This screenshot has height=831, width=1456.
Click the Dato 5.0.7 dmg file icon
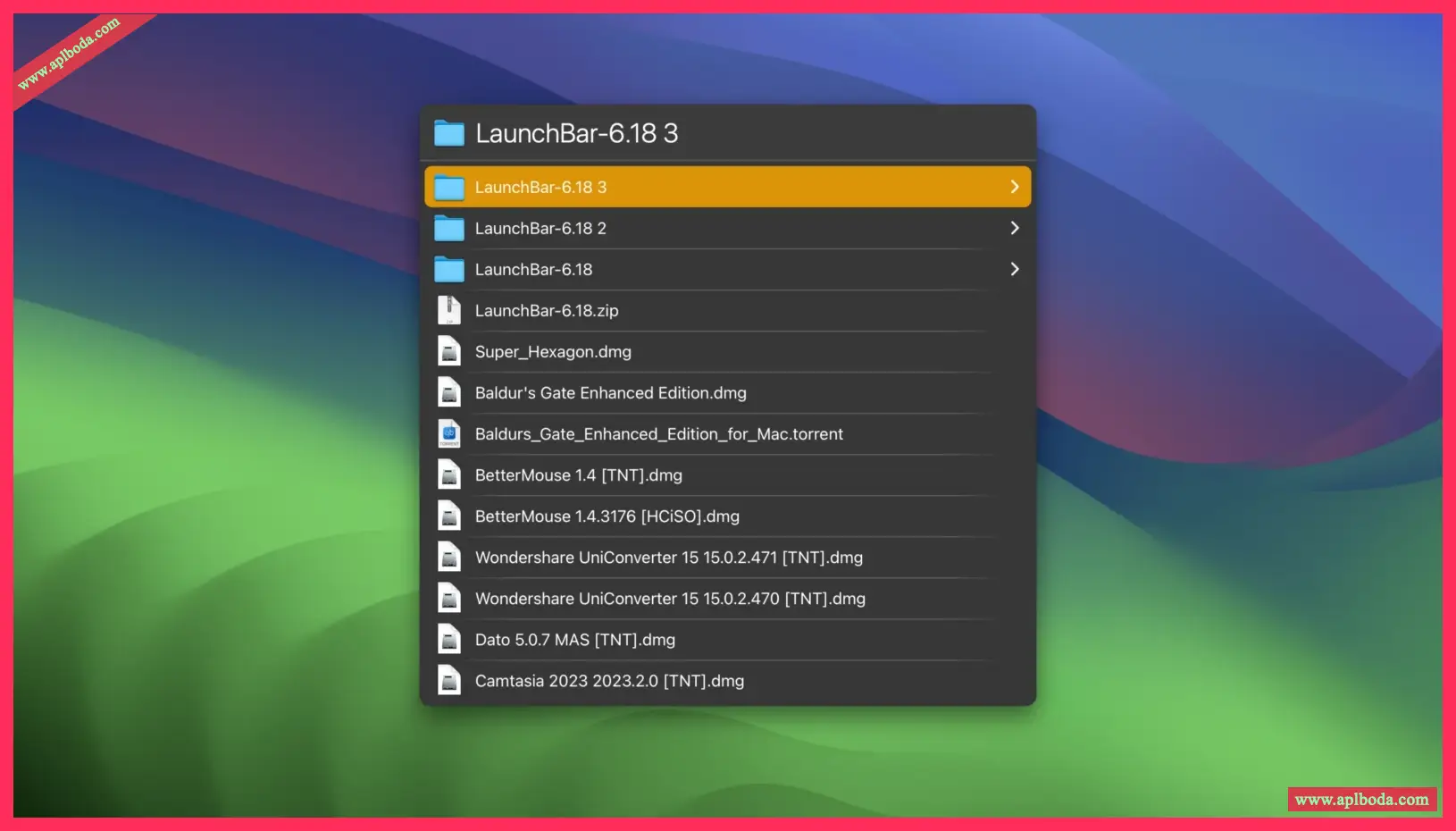[449, 640]
